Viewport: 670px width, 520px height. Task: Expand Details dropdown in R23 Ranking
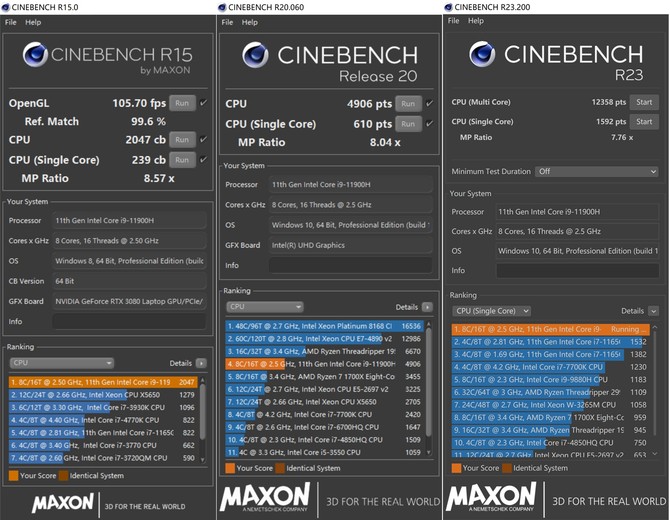653,311
